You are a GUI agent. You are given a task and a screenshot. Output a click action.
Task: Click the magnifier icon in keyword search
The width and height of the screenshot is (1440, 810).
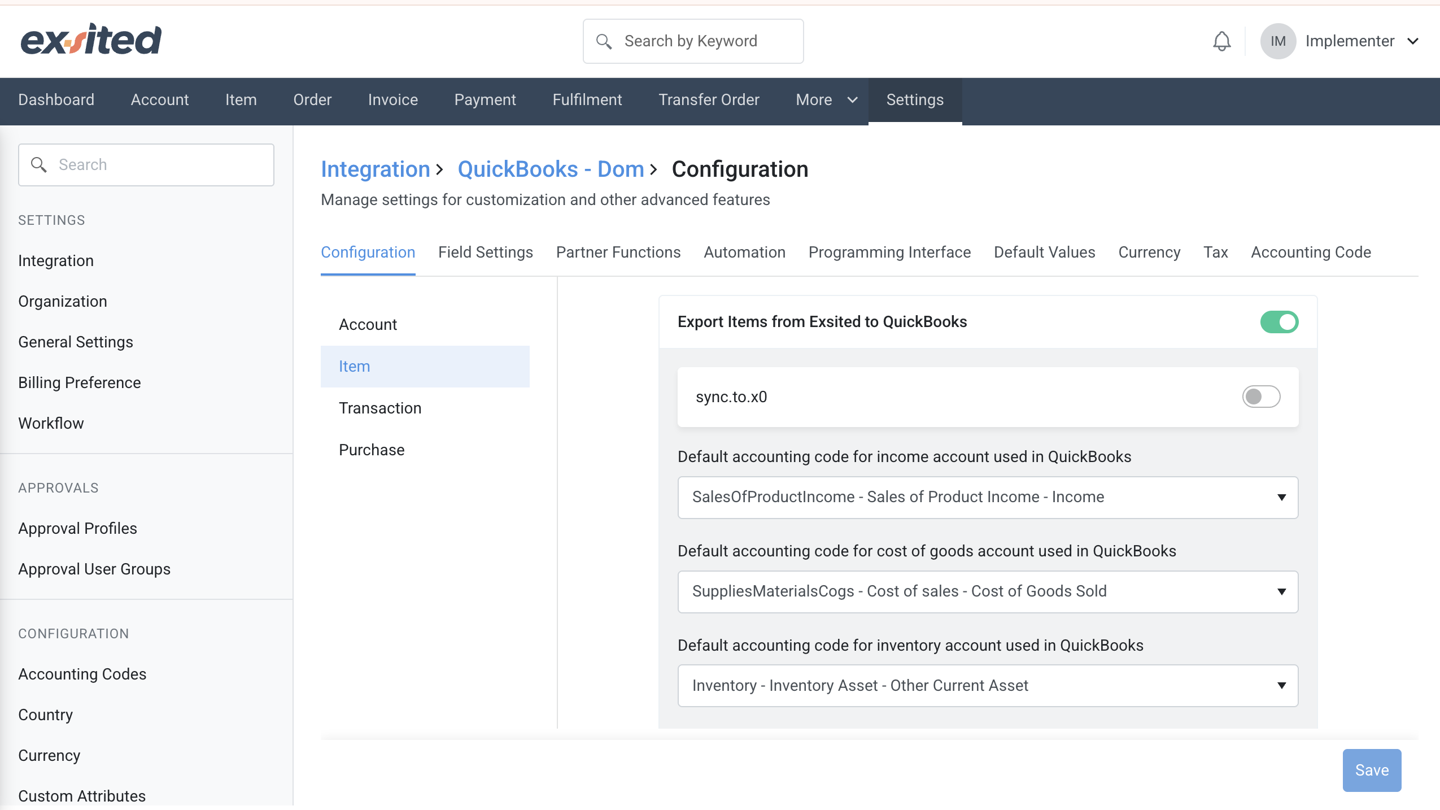click(604, 41)
